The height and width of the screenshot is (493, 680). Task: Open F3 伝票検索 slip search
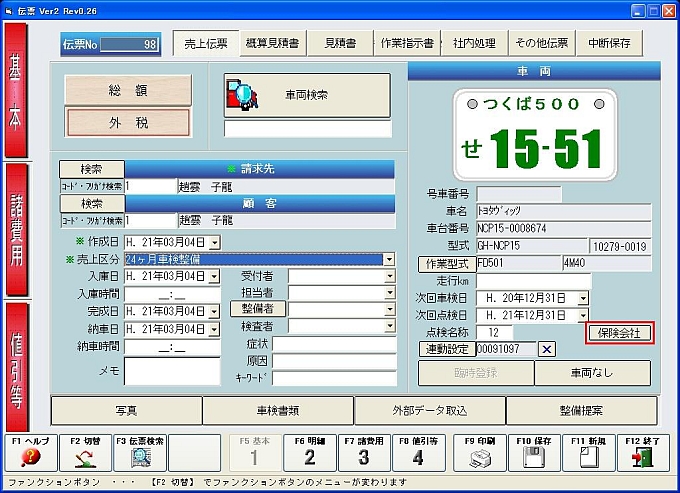(x=139, y=455)
